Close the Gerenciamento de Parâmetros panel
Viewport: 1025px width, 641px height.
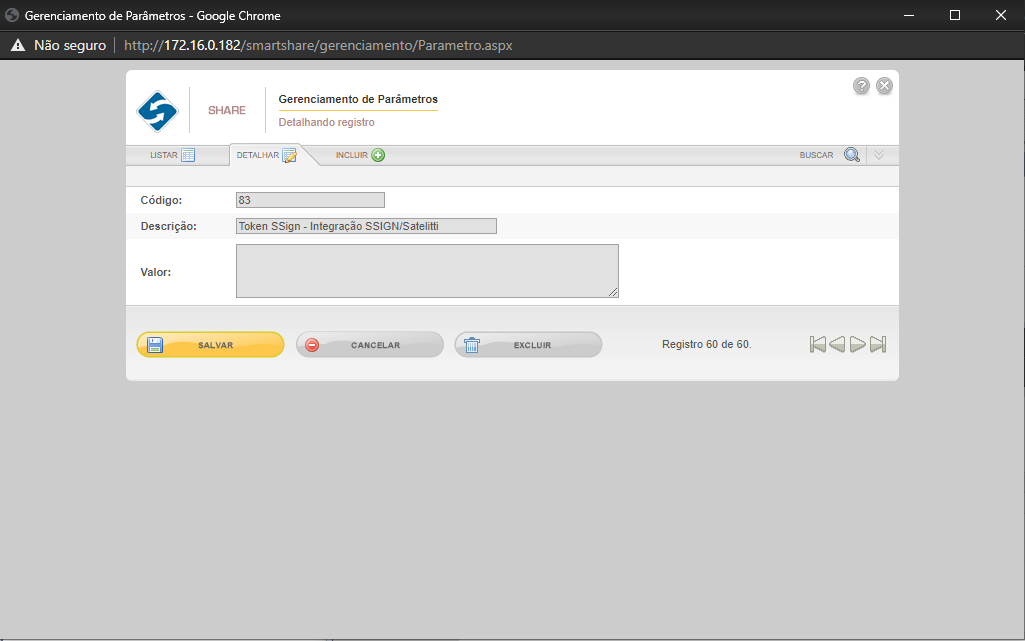(x=884, y=86)
